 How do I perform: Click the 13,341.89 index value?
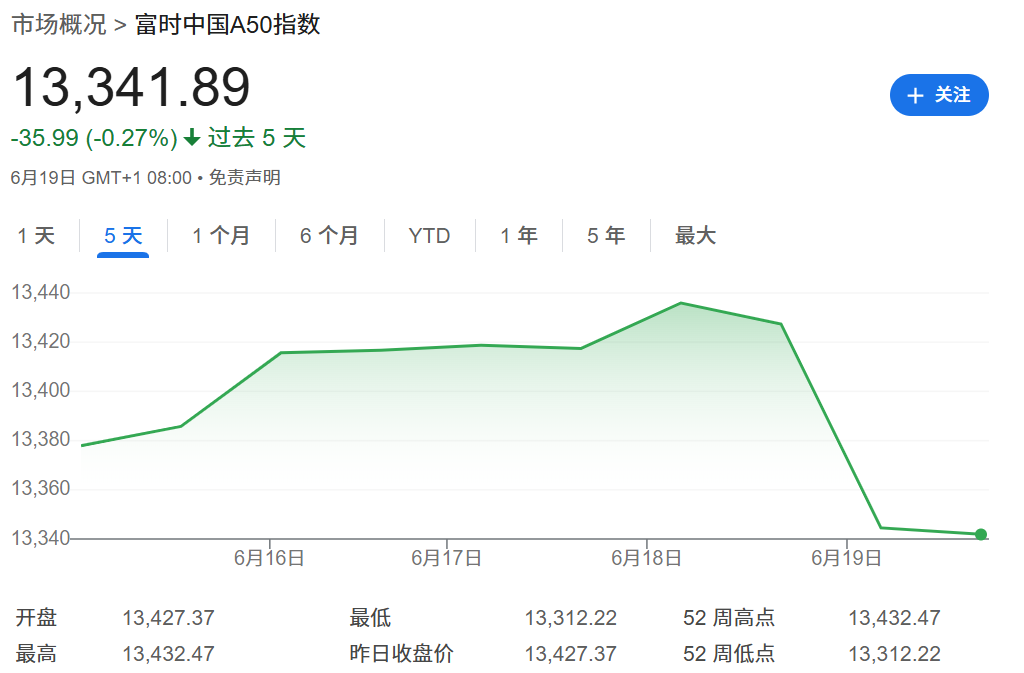(131, 87)
